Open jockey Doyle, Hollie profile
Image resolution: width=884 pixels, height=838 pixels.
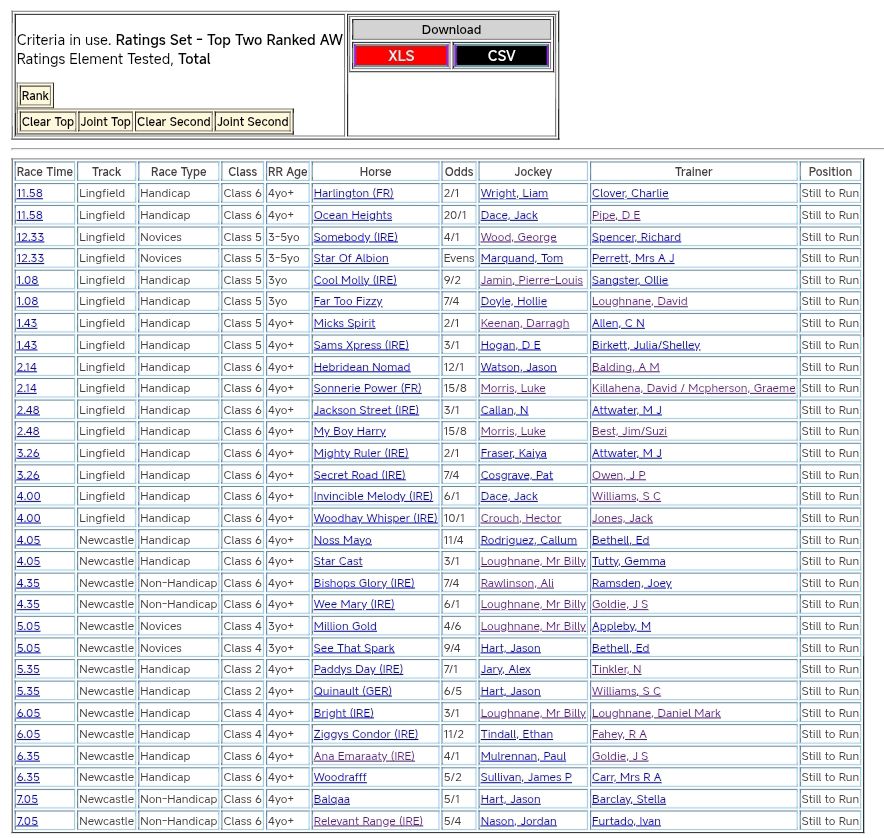(x=515, y=302)
